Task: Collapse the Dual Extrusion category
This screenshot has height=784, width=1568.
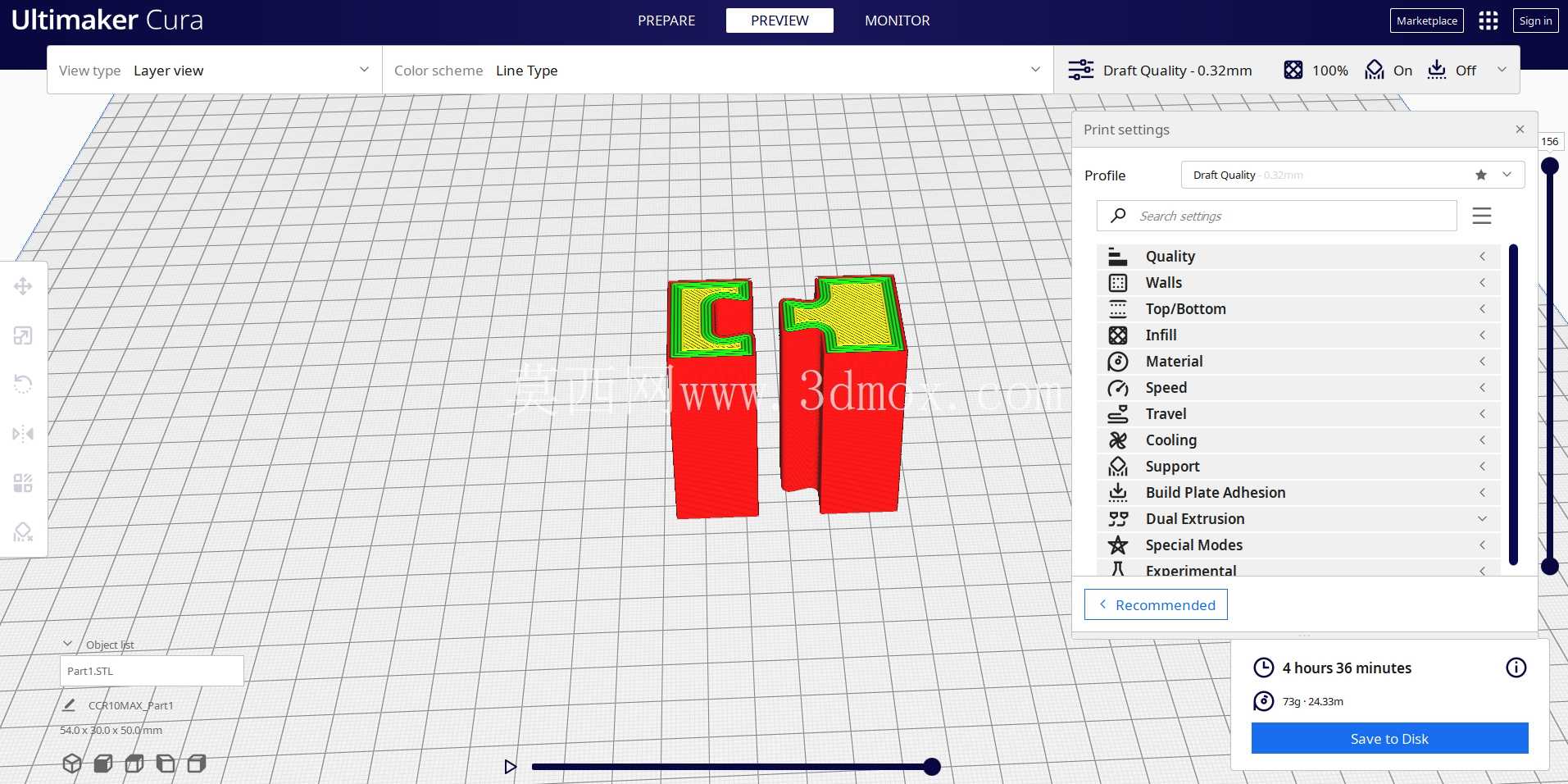Action: [1298, 519]
